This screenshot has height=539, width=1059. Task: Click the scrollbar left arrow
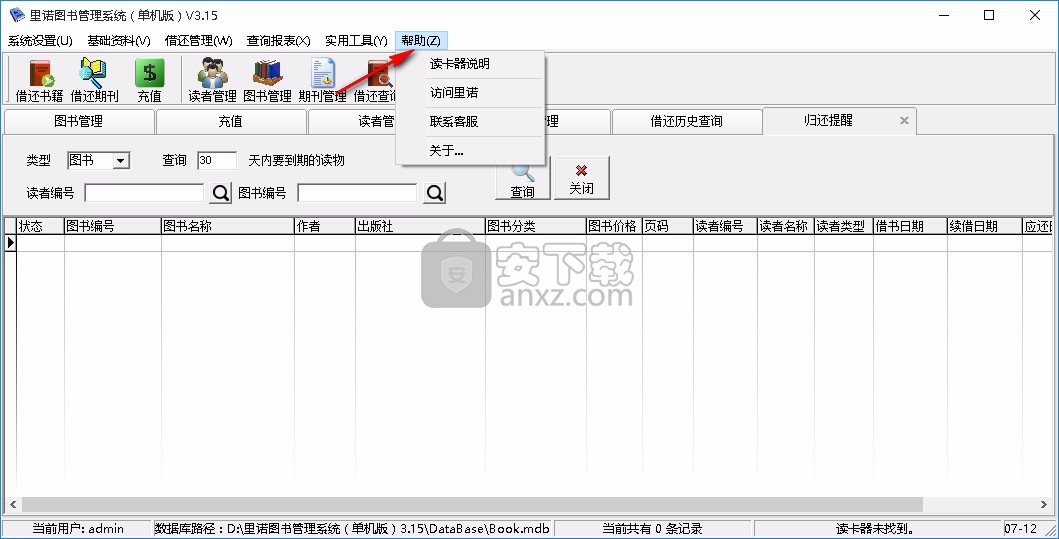(x=12, y=505)
